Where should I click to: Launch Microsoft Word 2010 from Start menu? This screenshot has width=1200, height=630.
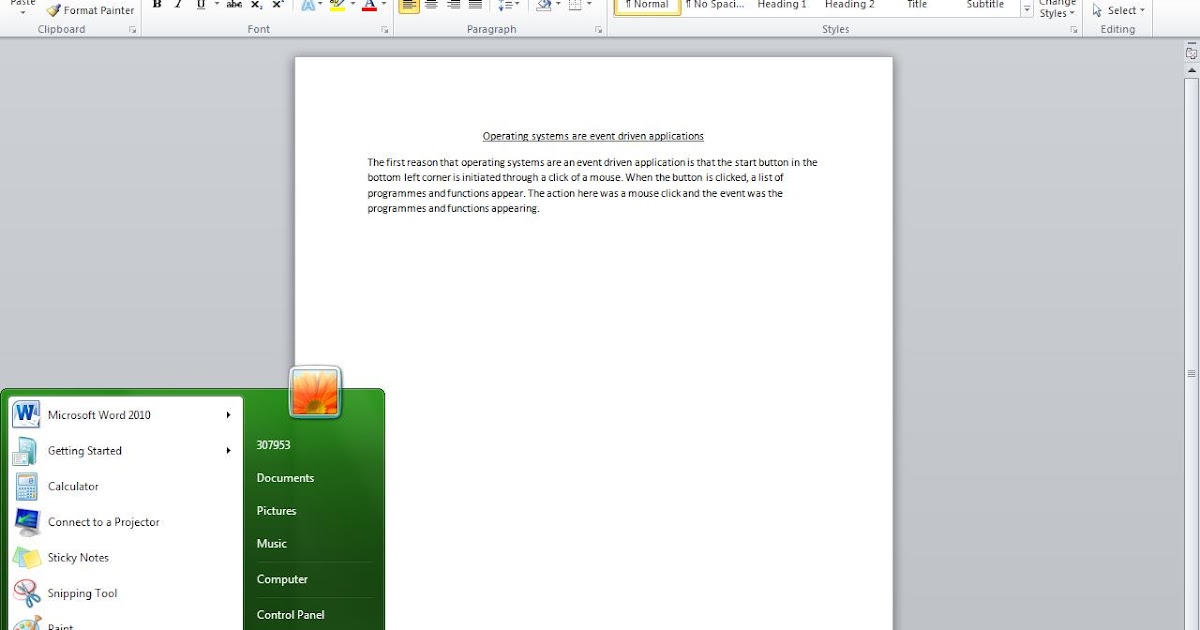click(124, 414)
